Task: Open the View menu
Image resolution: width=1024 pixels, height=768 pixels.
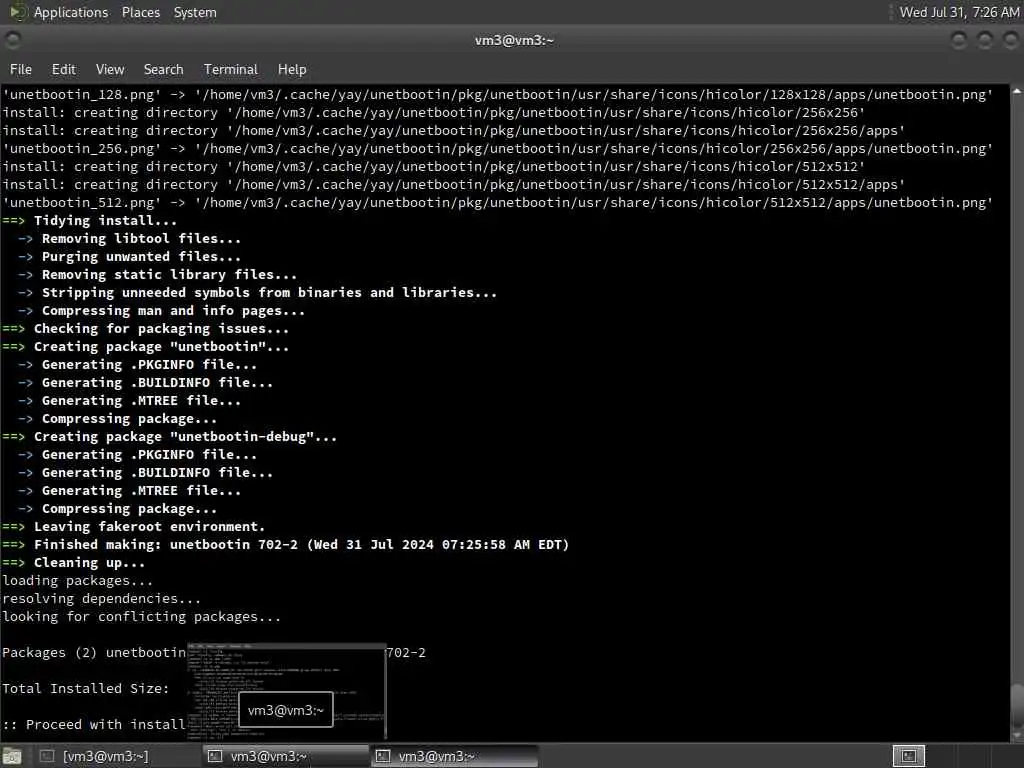Action: coord(110,69)
